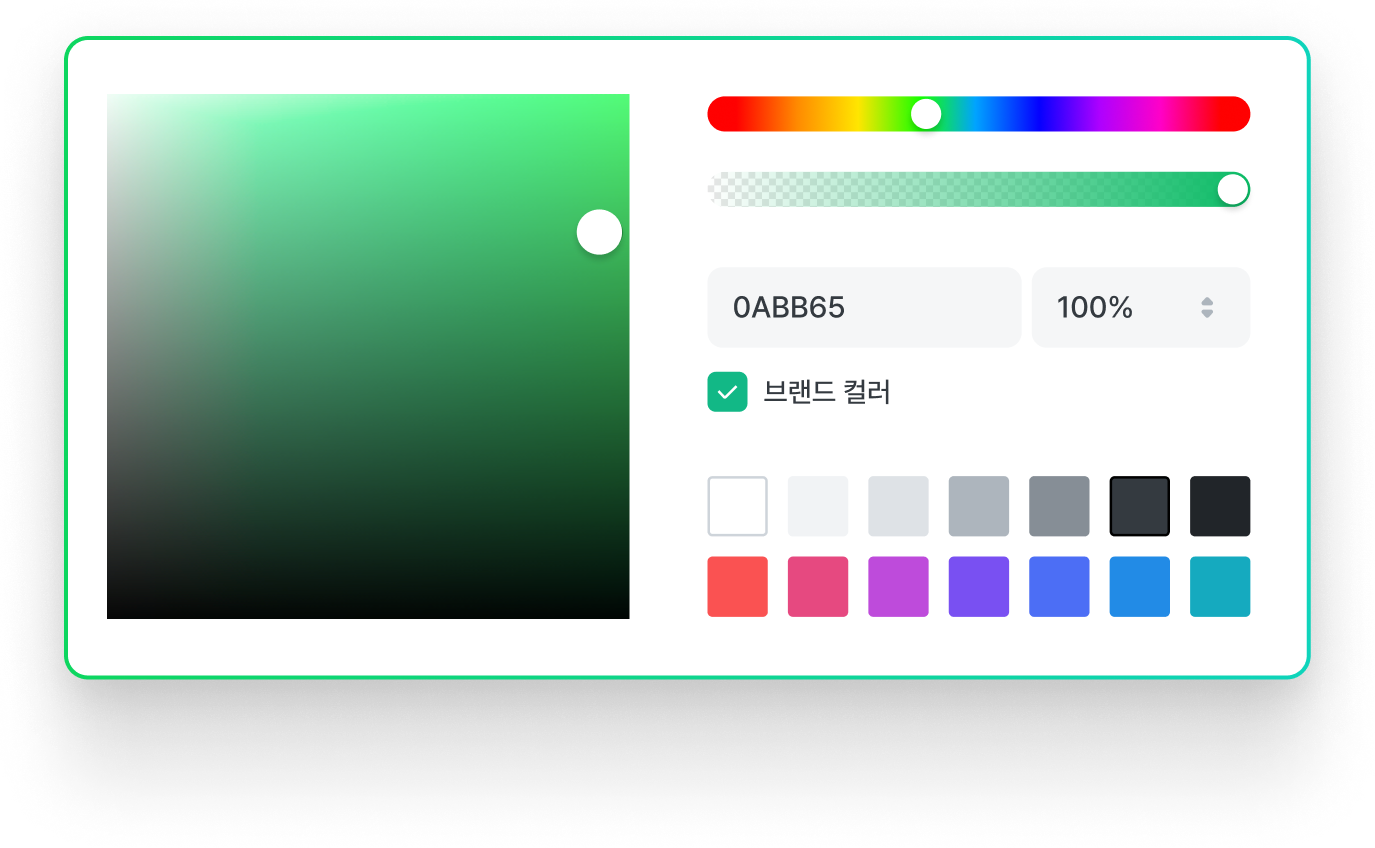This screenshot has height=848, width=1375.
Task: Select the pink color swatch
Action: (818, 587)
